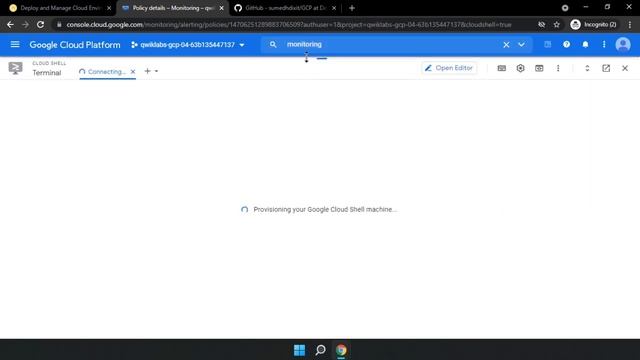
Task: Toggle the on-screen keyboard icon
Action: tap(502, 68)
